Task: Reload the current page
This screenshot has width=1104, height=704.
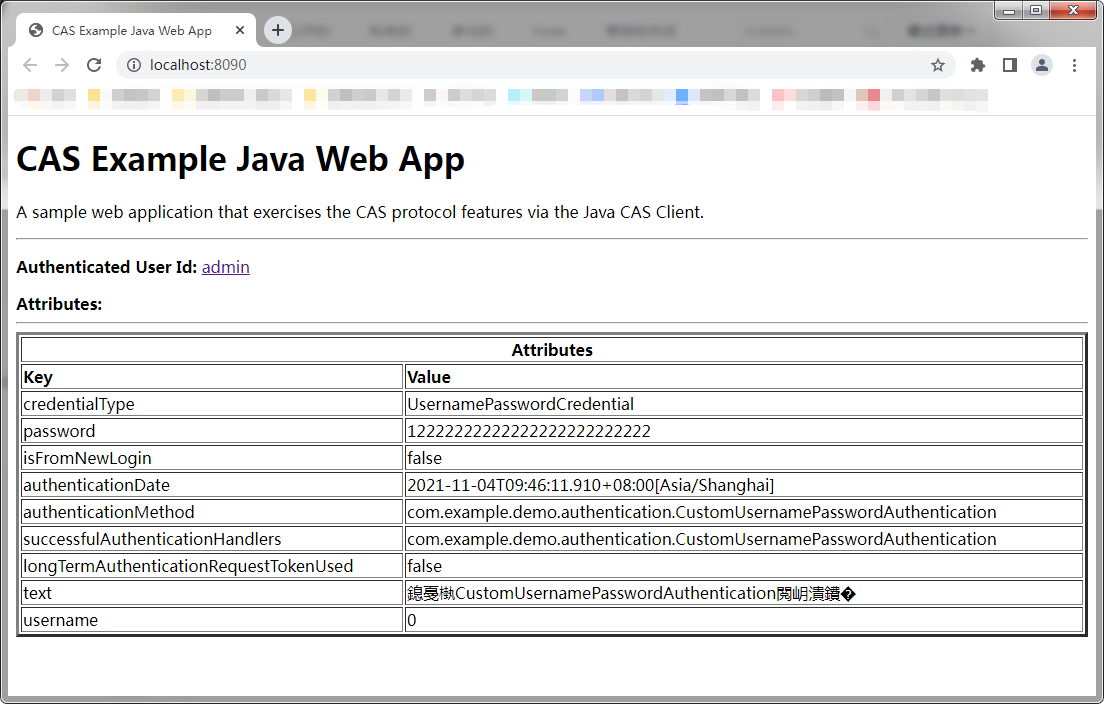Action: click(94, 64)
